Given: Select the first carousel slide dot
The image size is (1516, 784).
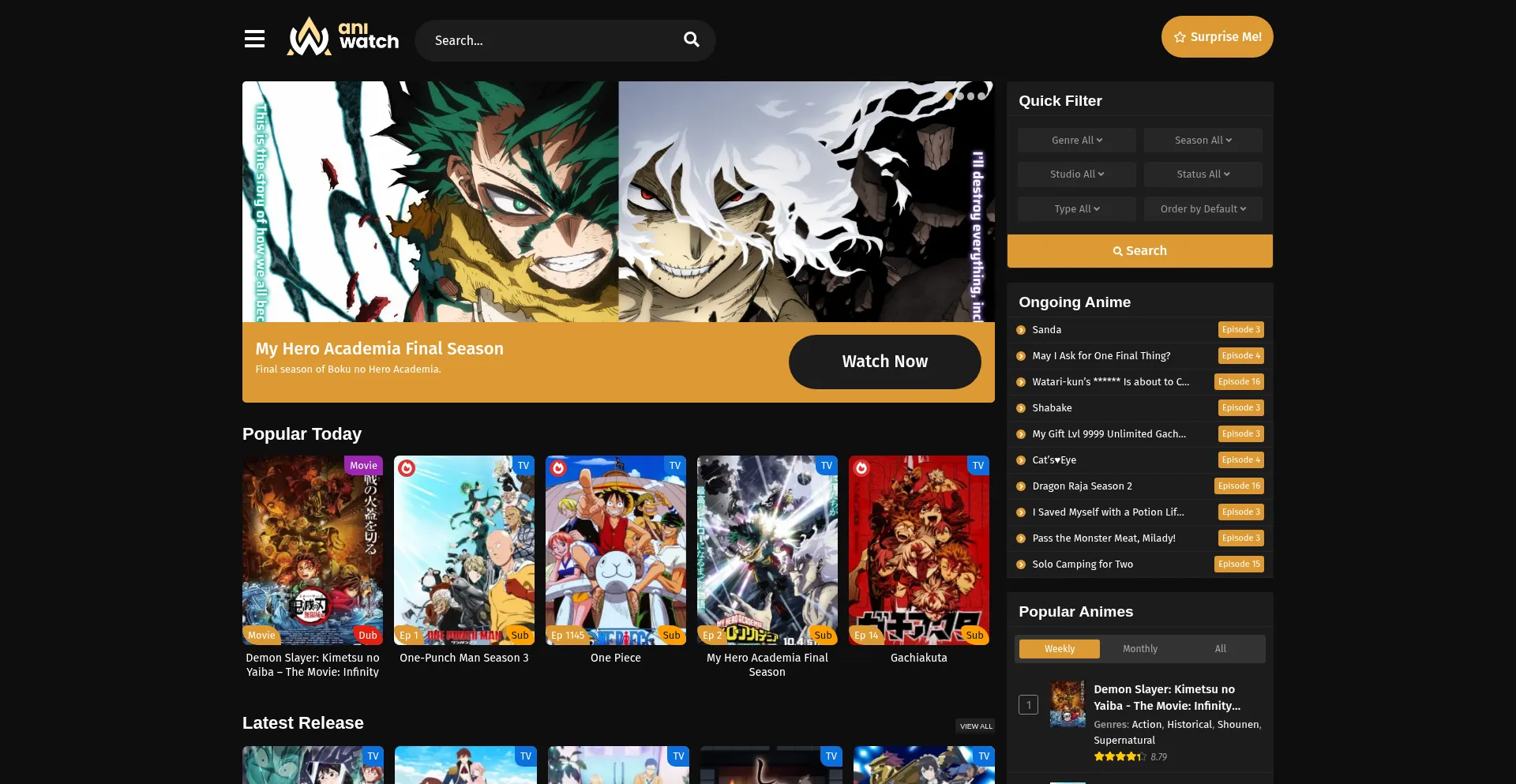Looking at the screenshot, I should (x=949, y=96).
